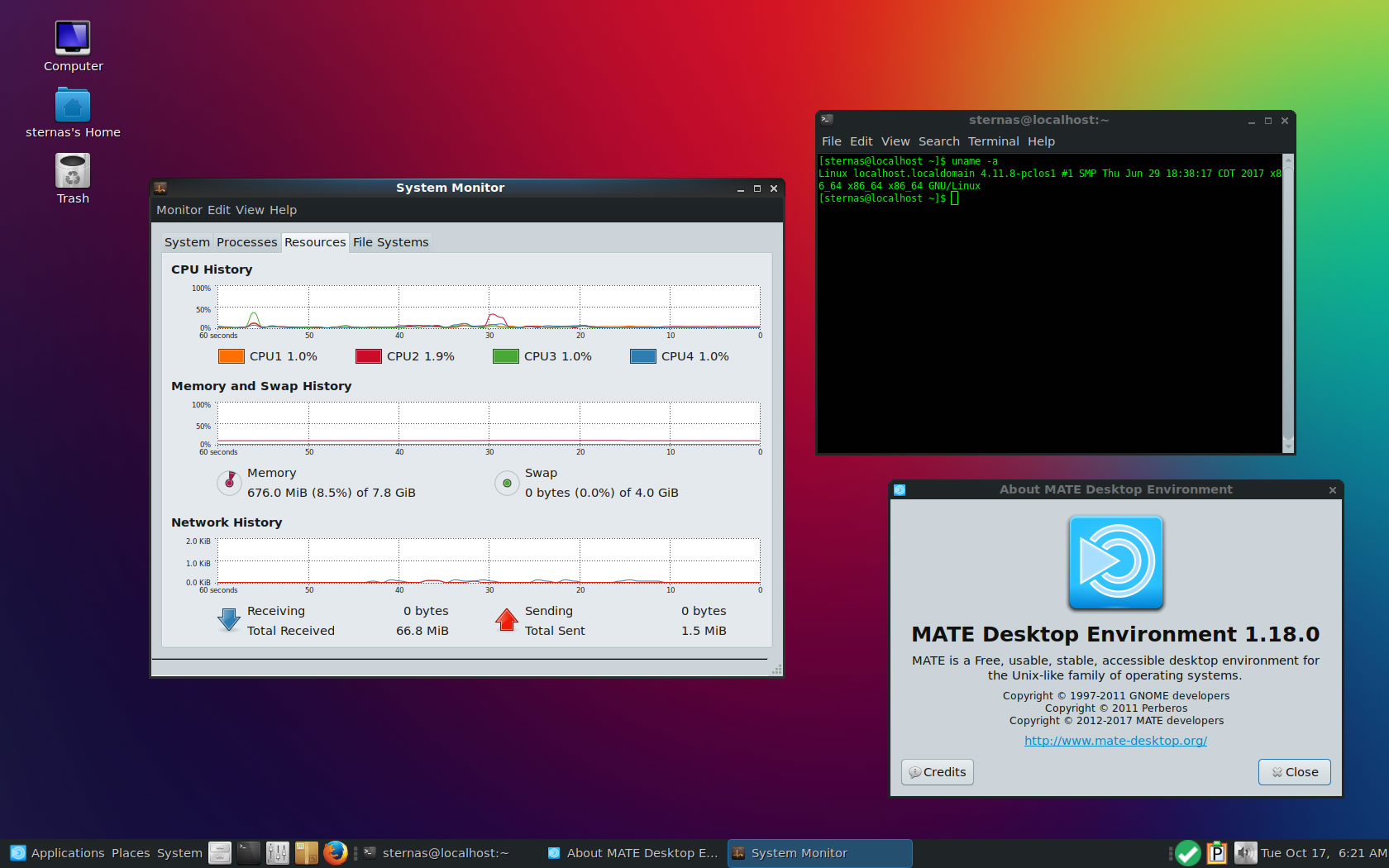The image size is (1389, 868).
Task: Open the mate-desktop.org link
Action: coord(1116,741)
